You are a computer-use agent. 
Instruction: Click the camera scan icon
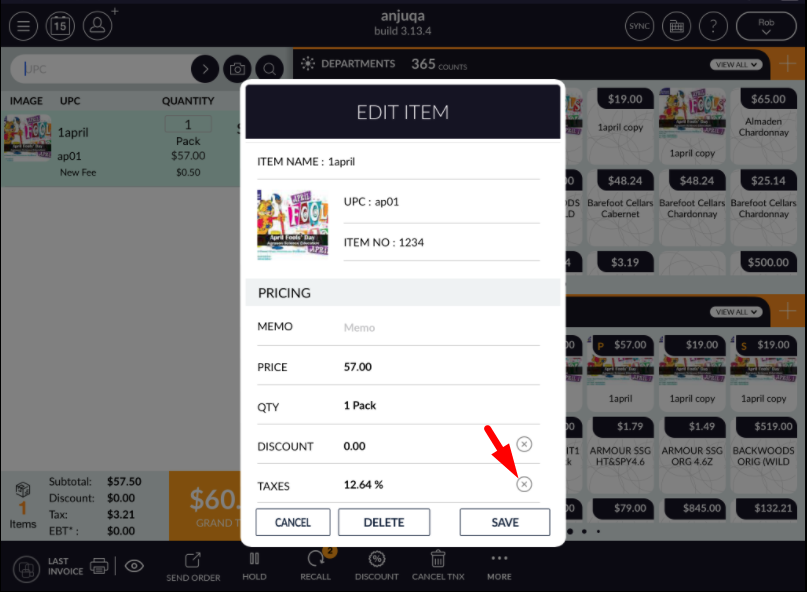pyautogui.click(x=237, y=68)
